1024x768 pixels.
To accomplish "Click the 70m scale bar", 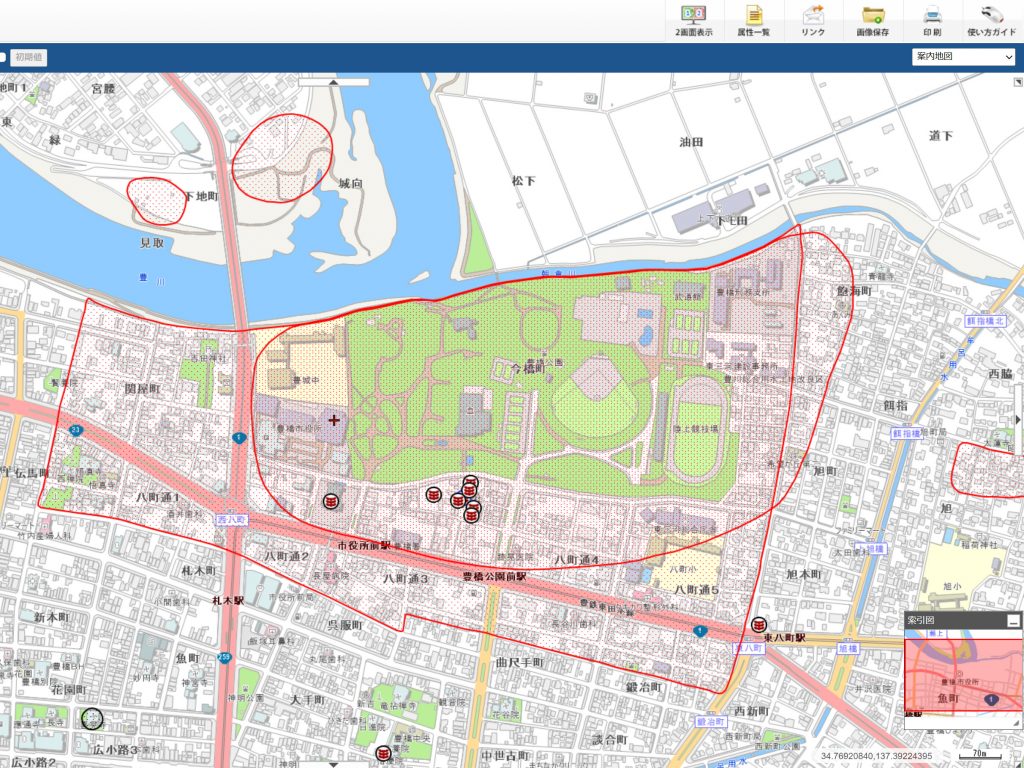I will (x=980, y=755).
